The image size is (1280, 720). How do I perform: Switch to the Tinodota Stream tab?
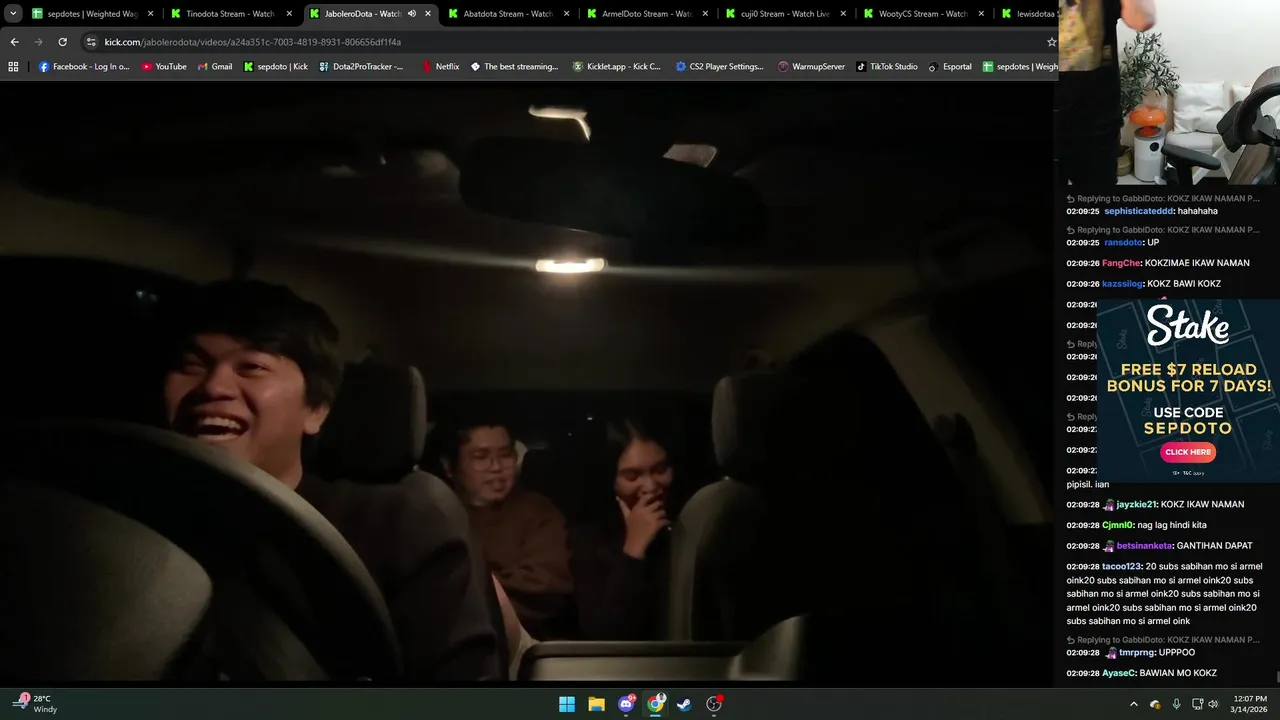[230, 14]
